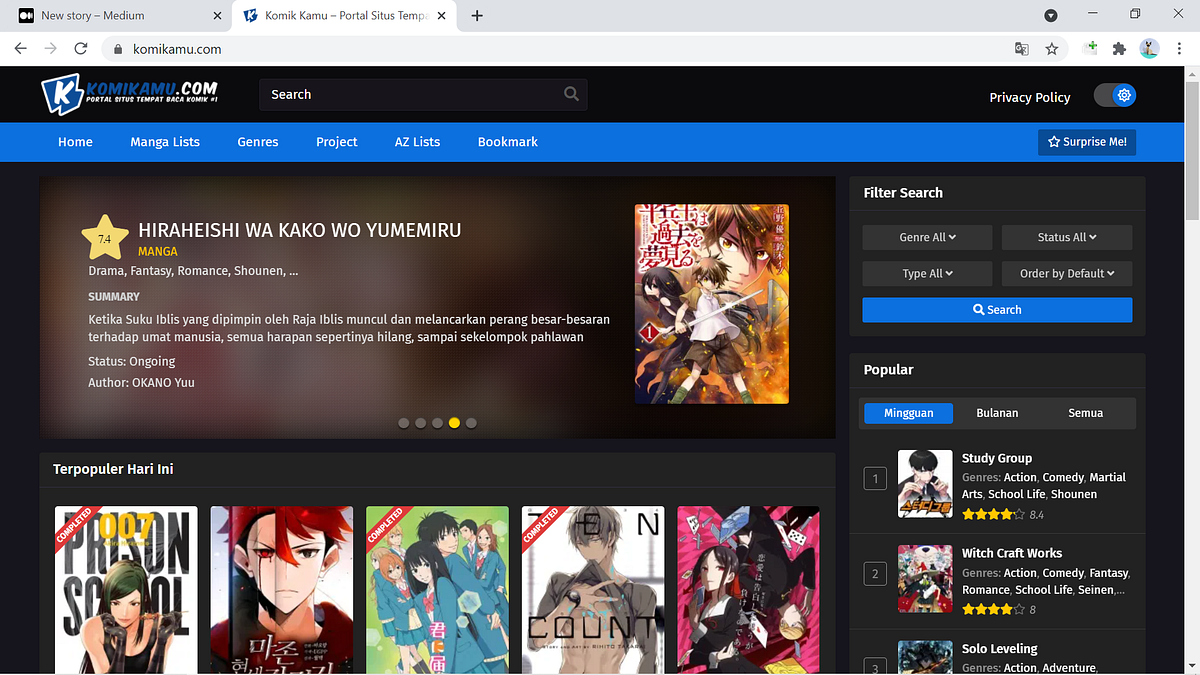Expand the Status All dropdown
This screenshot has height=675, width=1200.
[1067, 237]
